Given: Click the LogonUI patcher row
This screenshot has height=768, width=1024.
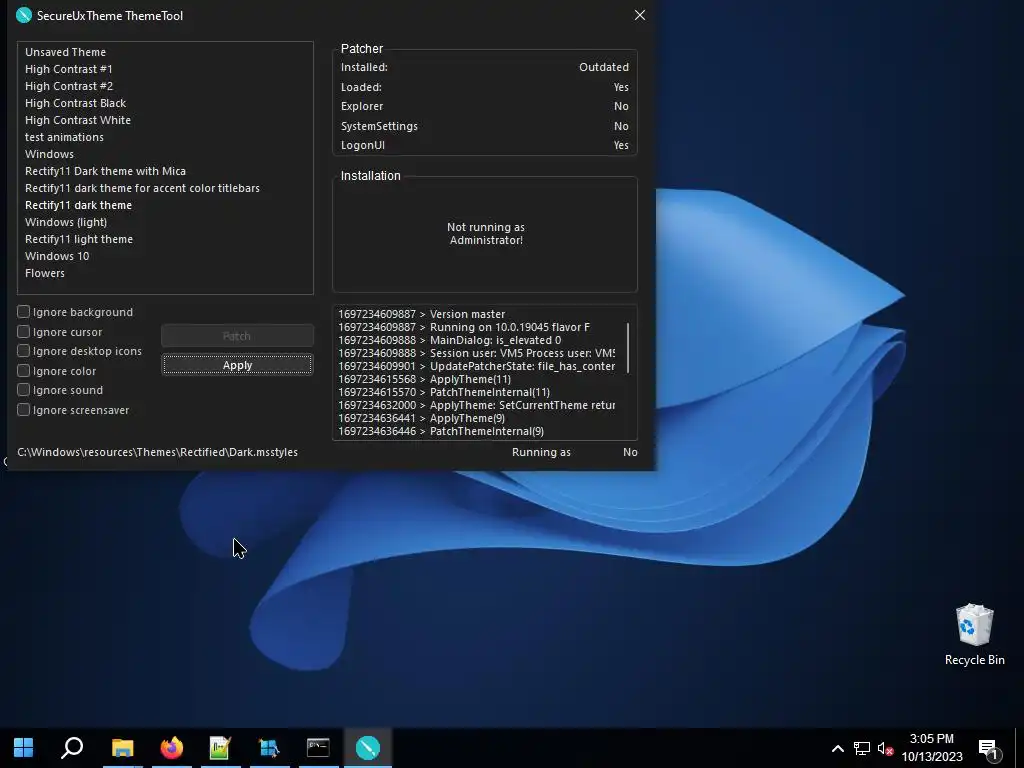Looking at the screenshot, I should pos(485,145).
